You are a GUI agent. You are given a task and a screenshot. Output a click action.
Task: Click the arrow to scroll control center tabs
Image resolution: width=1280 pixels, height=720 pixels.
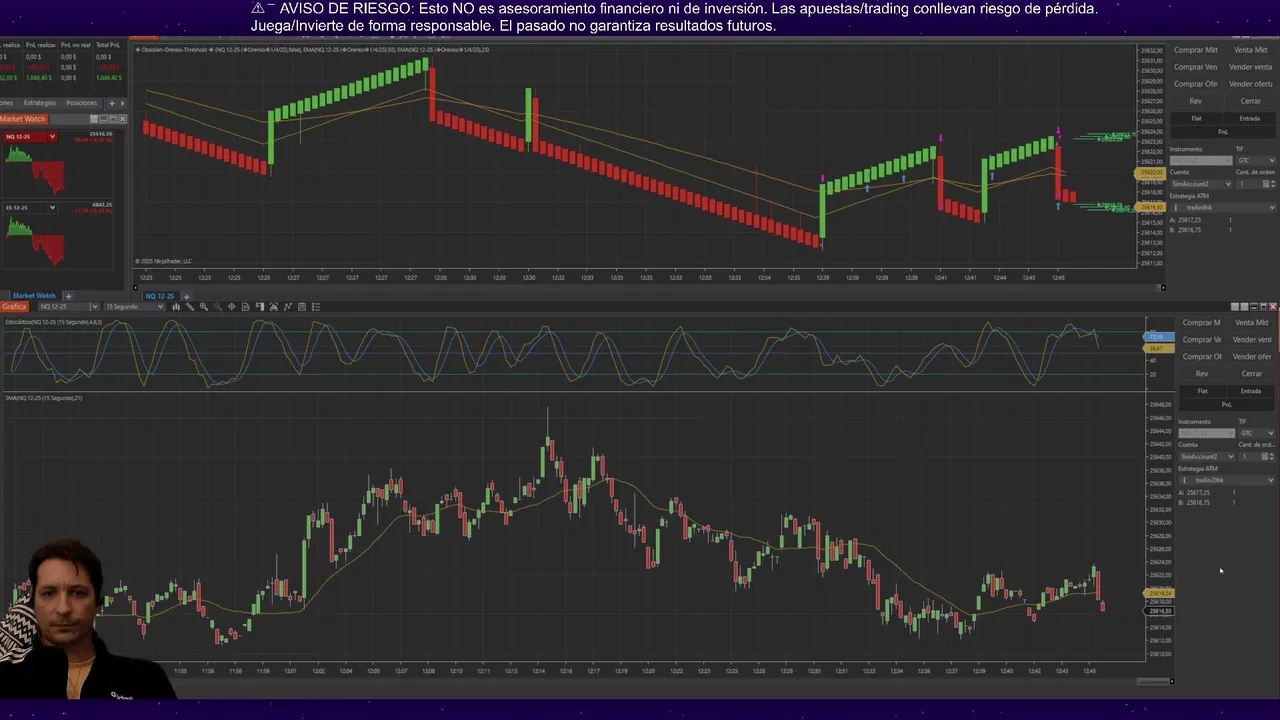[x=123, y=103]
